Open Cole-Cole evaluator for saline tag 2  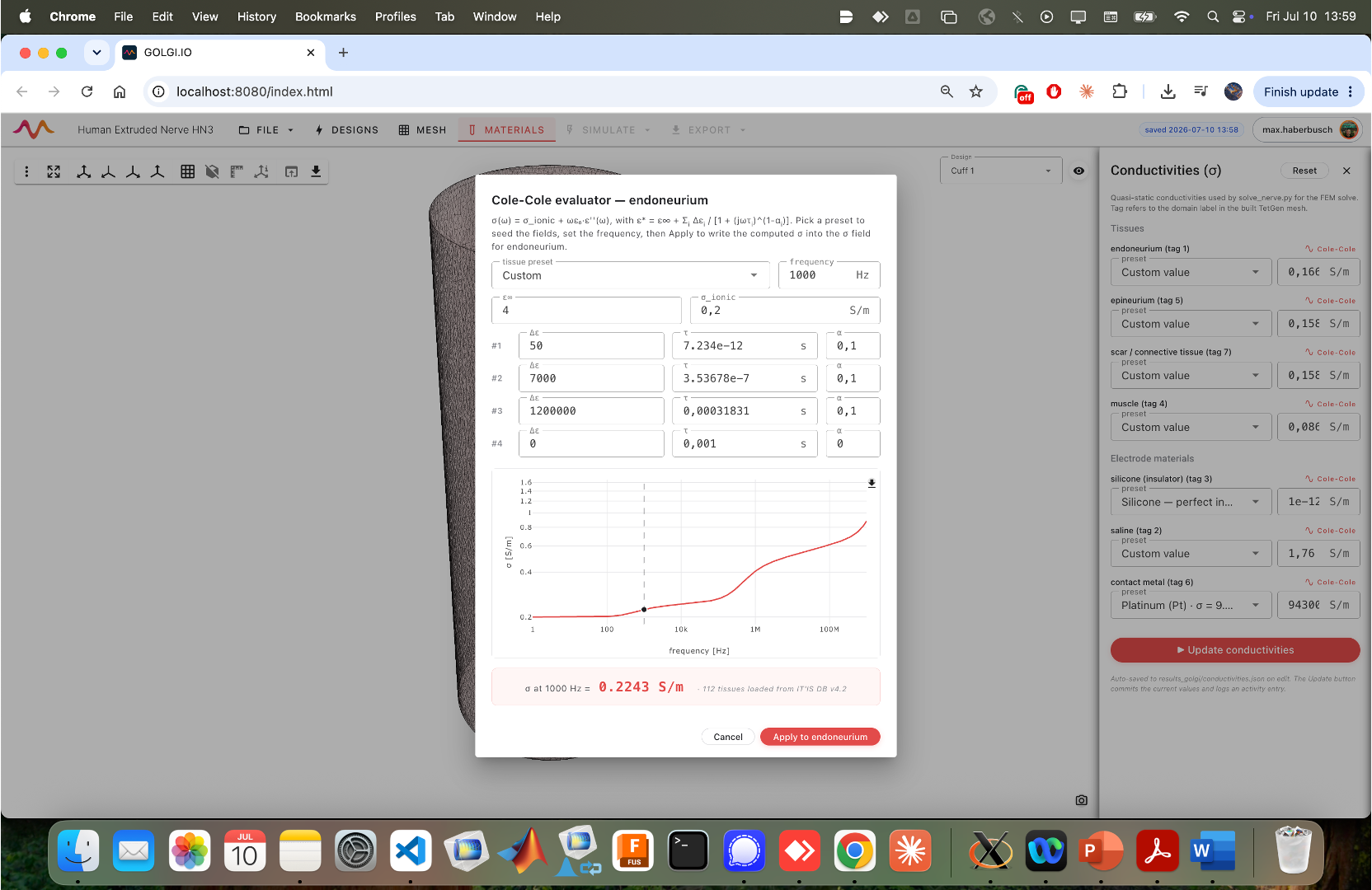[x=1330, y=531]
